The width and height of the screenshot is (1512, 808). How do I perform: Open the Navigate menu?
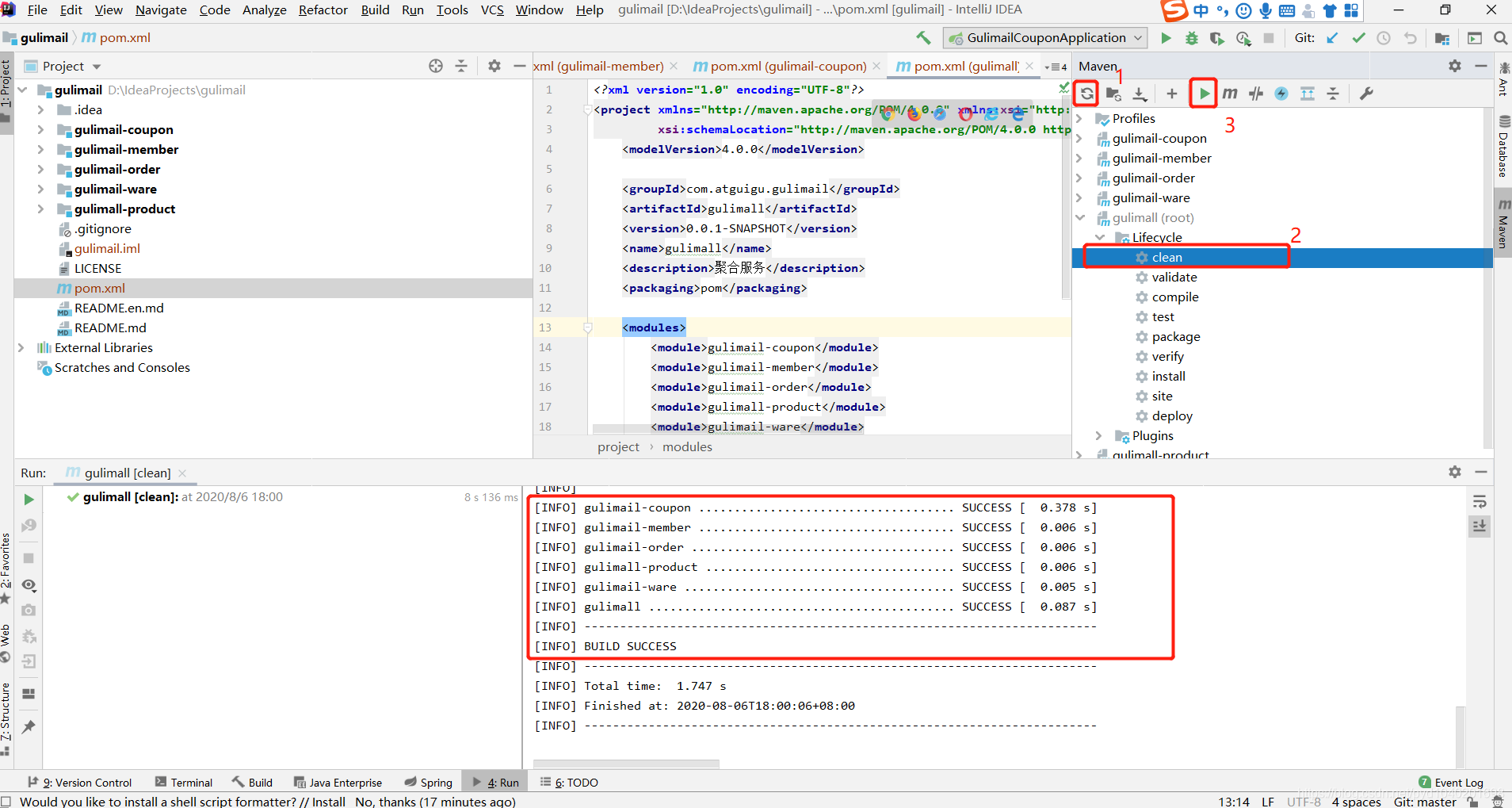point(161,10)
